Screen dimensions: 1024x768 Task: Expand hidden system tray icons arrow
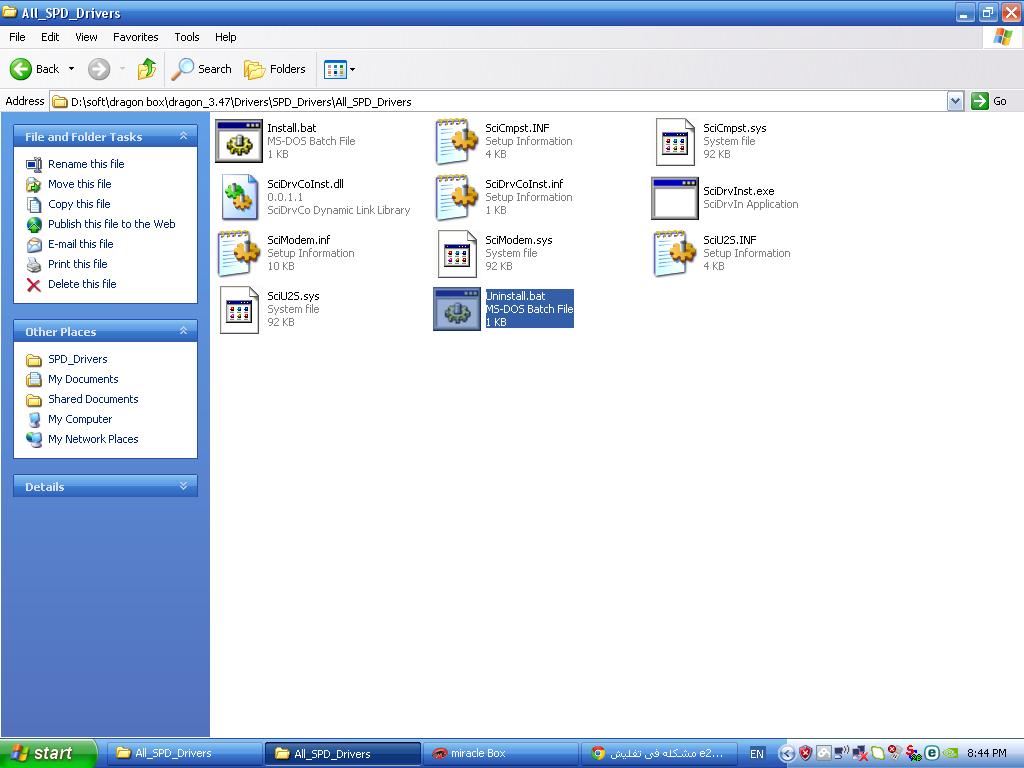click(786, 754)
